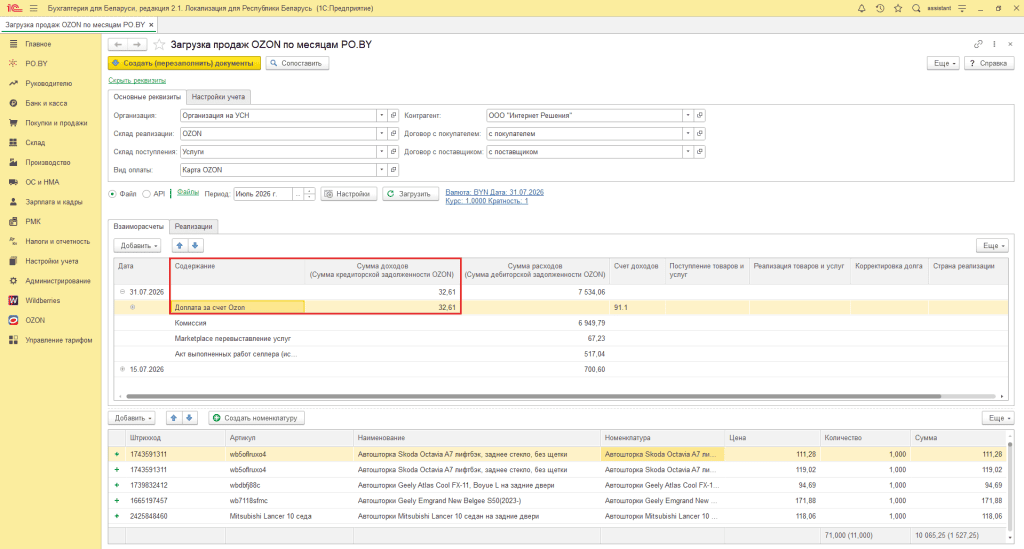
Task: Open the Склад поступления dropdown arrow
Action: pos(381,151)
